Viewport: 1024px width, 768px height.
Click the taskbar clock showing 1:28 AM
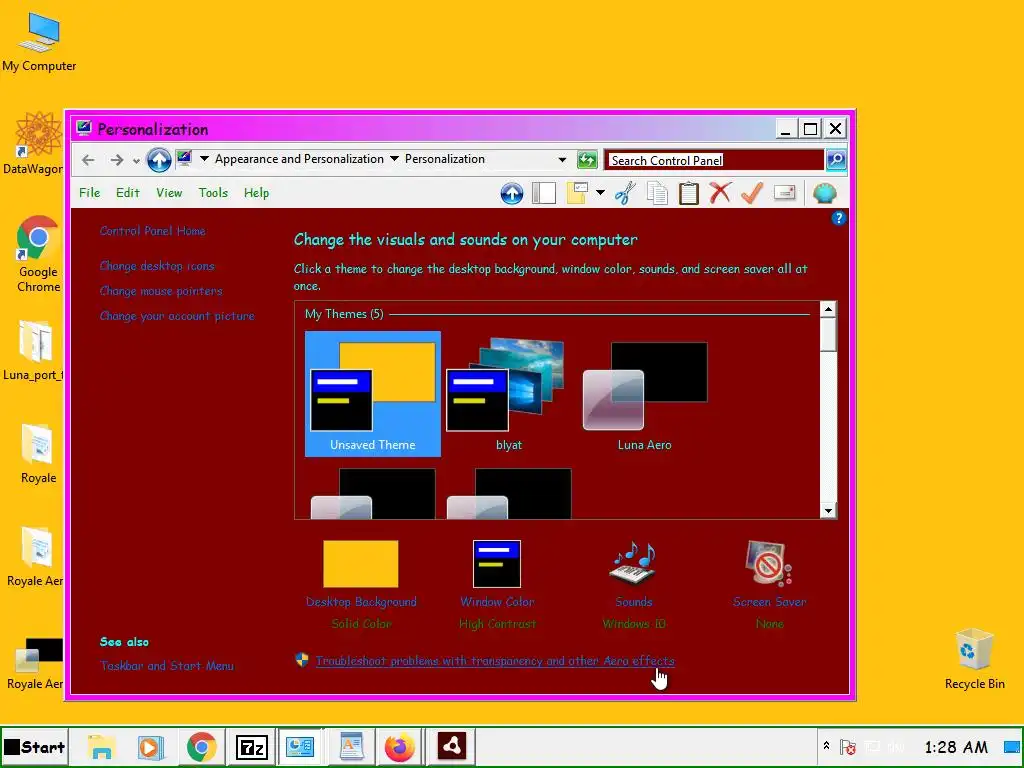tap(956, 747)
